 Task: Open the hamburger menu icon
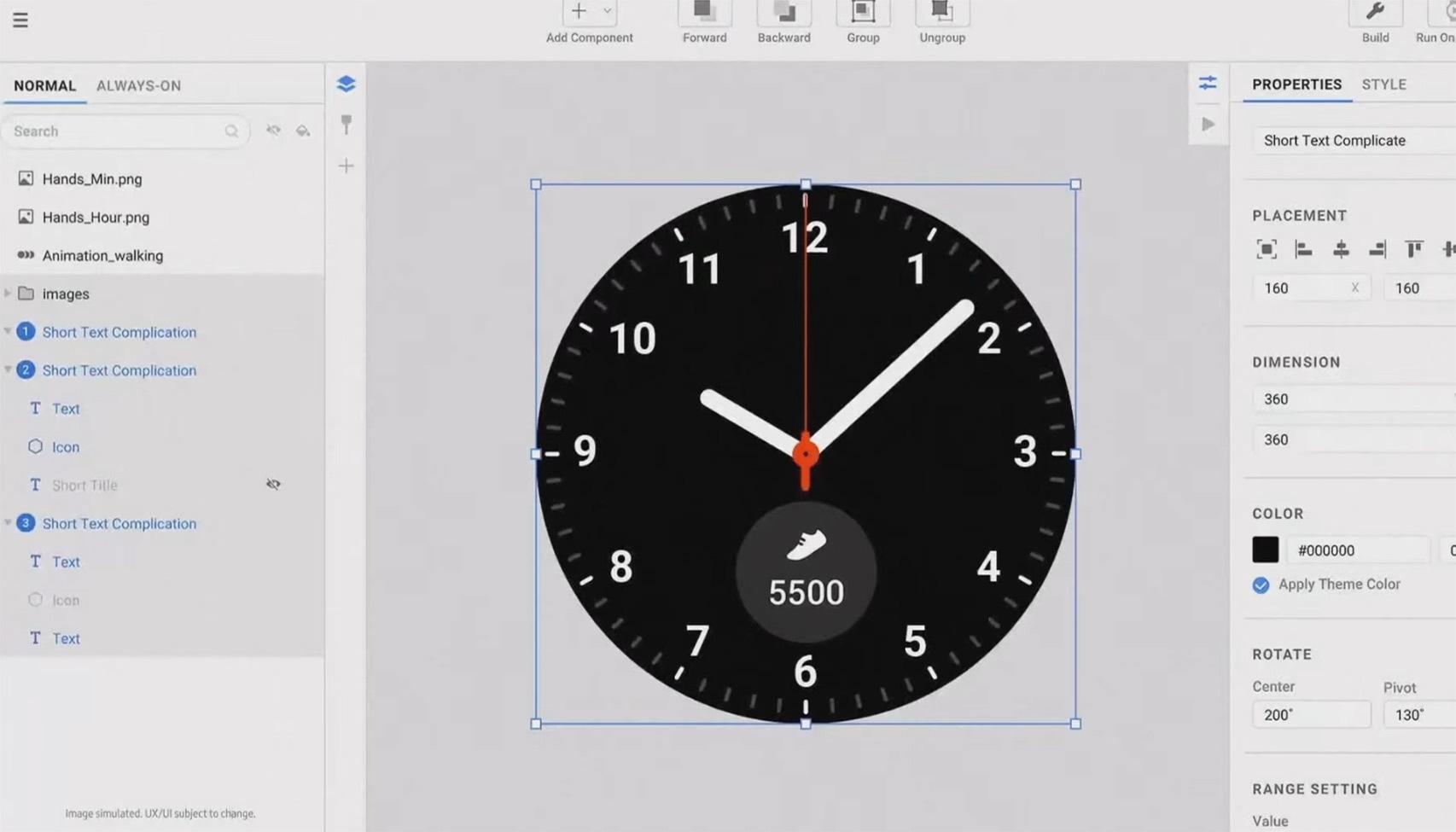pyautogui.click(x=20, y=20)
